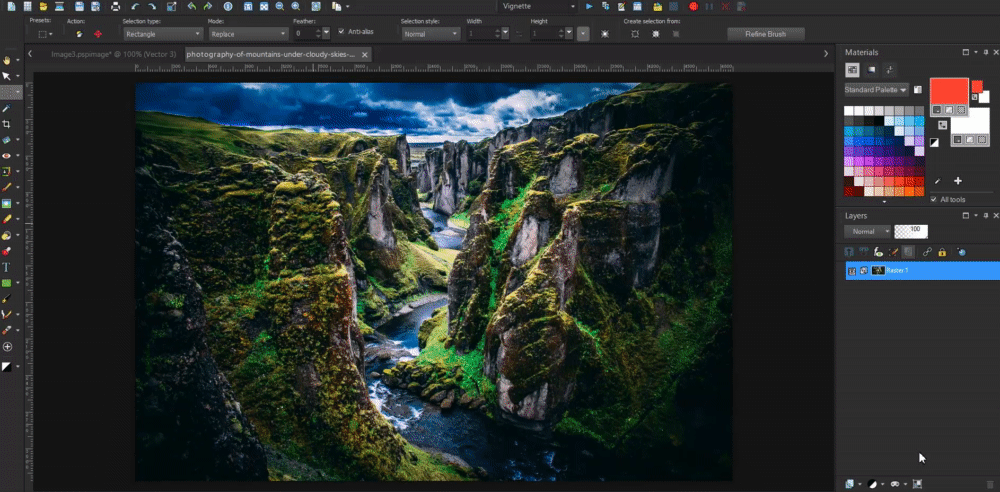The height and width of the screenshot is (492, 1000).
Task: Click the New Layer icon below layers
Action: coord(849,484)
